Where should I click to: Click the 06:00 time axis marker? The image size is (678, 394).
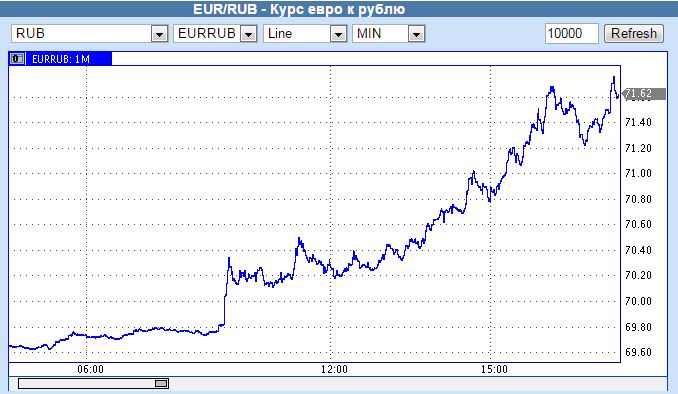(90, 369)
